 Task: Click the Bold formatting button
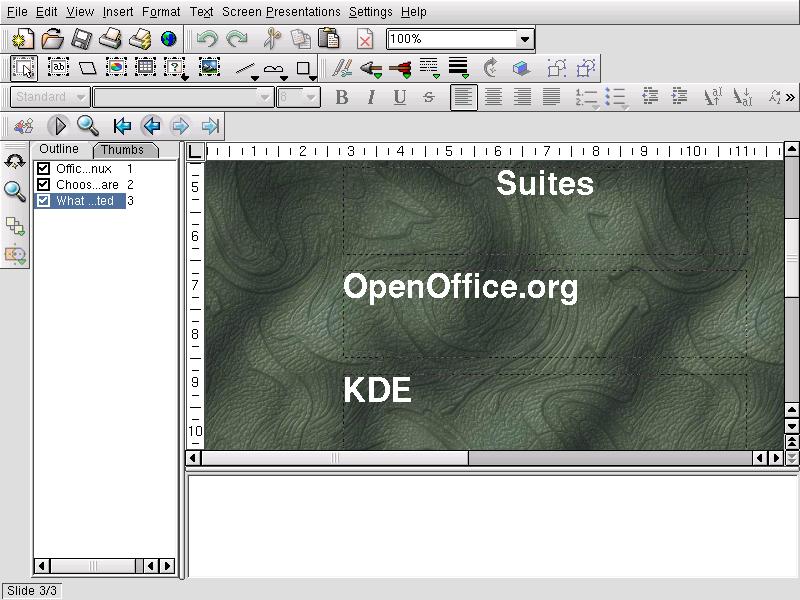(x=342, y=97)
